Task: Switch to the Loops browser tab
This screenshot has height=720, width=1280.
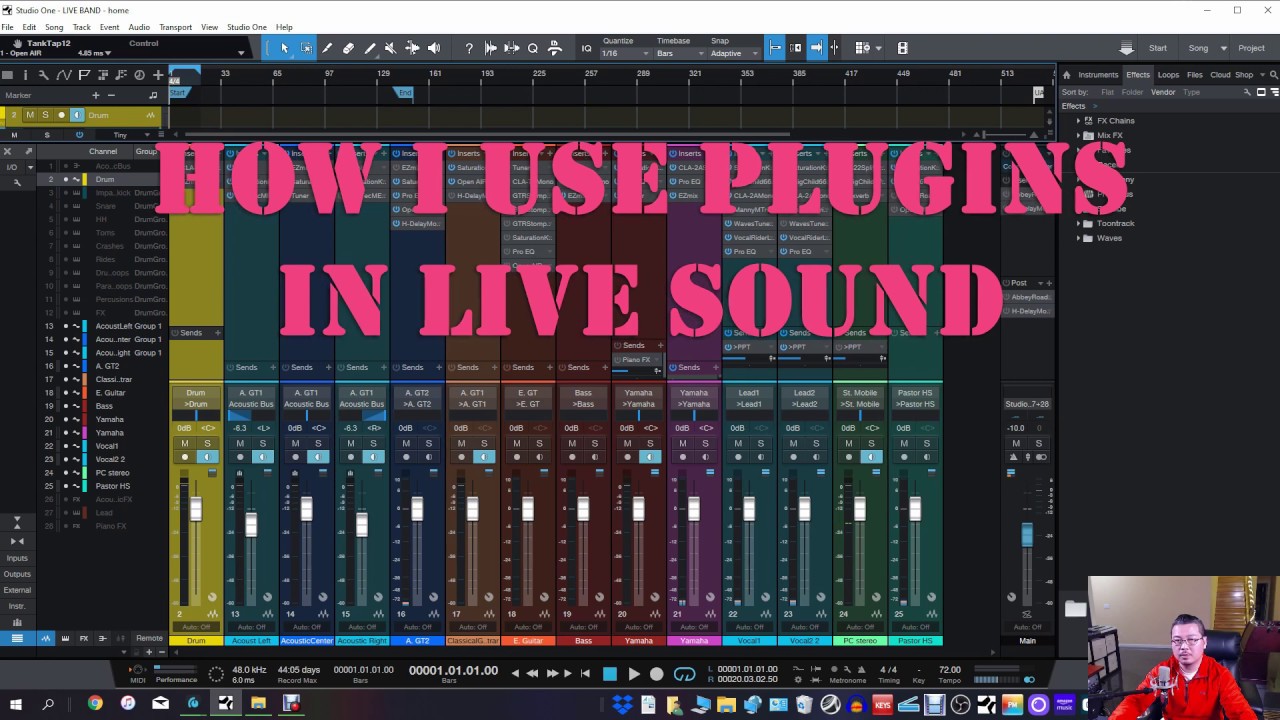Action: [x=1168, y=75]
